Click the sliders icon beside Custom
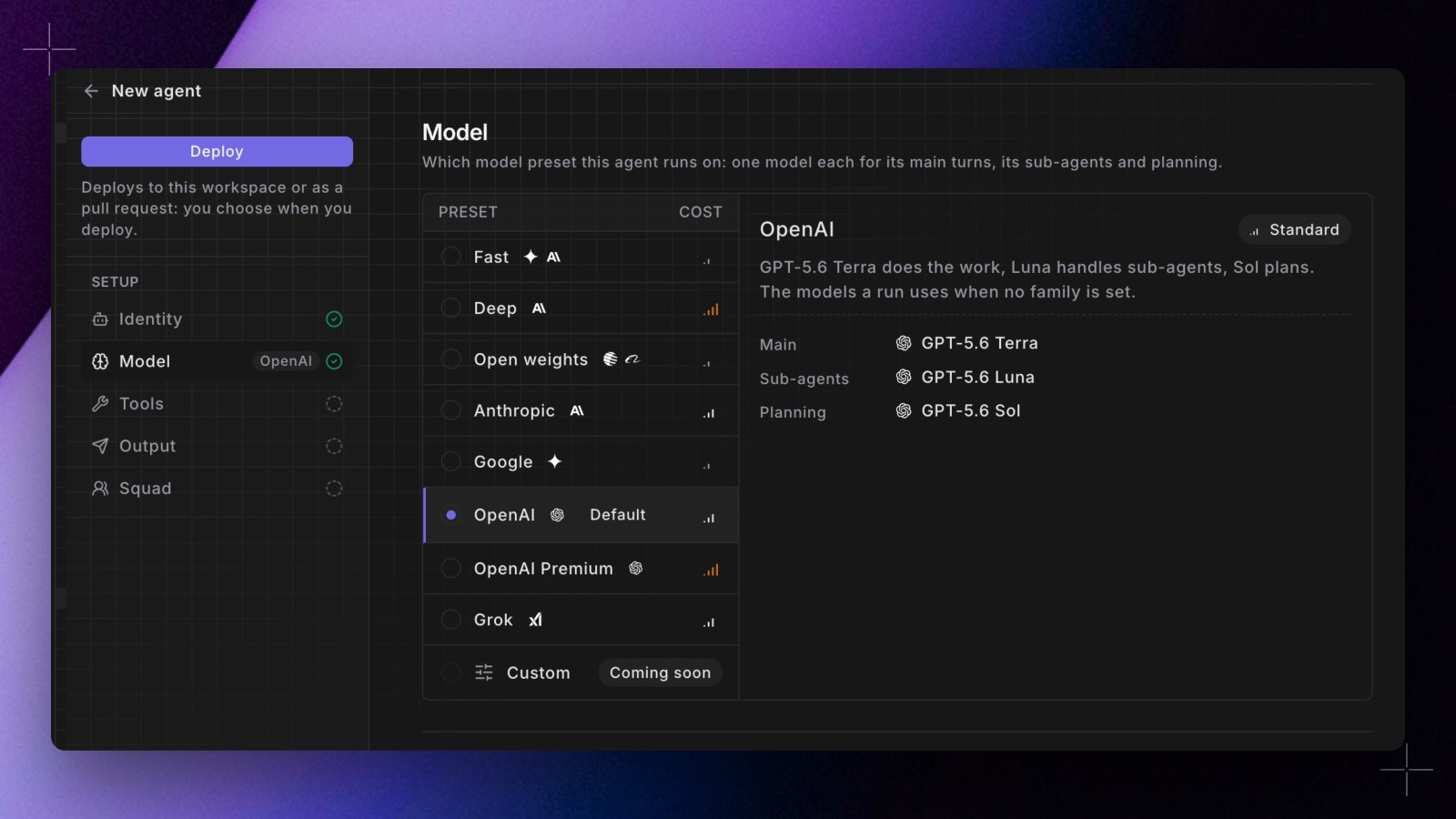 coord(484,672)
